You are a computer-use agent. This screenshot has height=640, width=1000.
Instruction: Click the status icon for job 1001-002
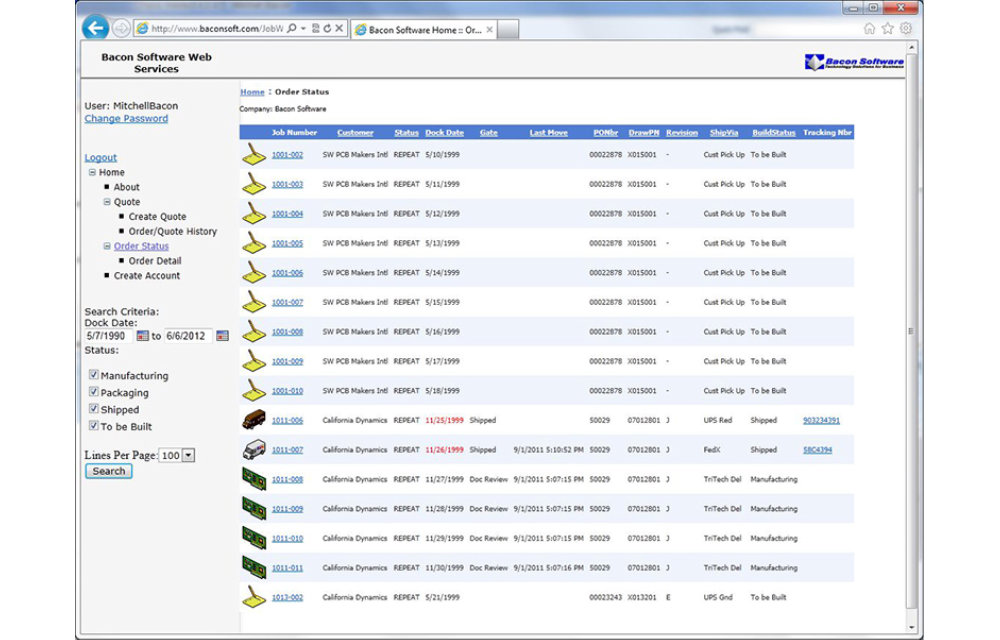(x=254, y=154)
